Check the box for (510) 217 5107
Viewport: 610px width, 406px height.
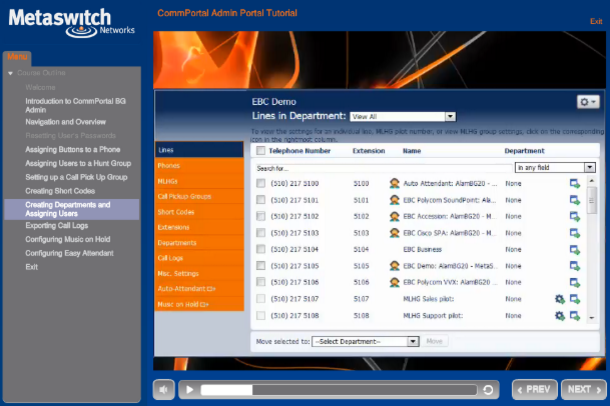tap(261, 299)
